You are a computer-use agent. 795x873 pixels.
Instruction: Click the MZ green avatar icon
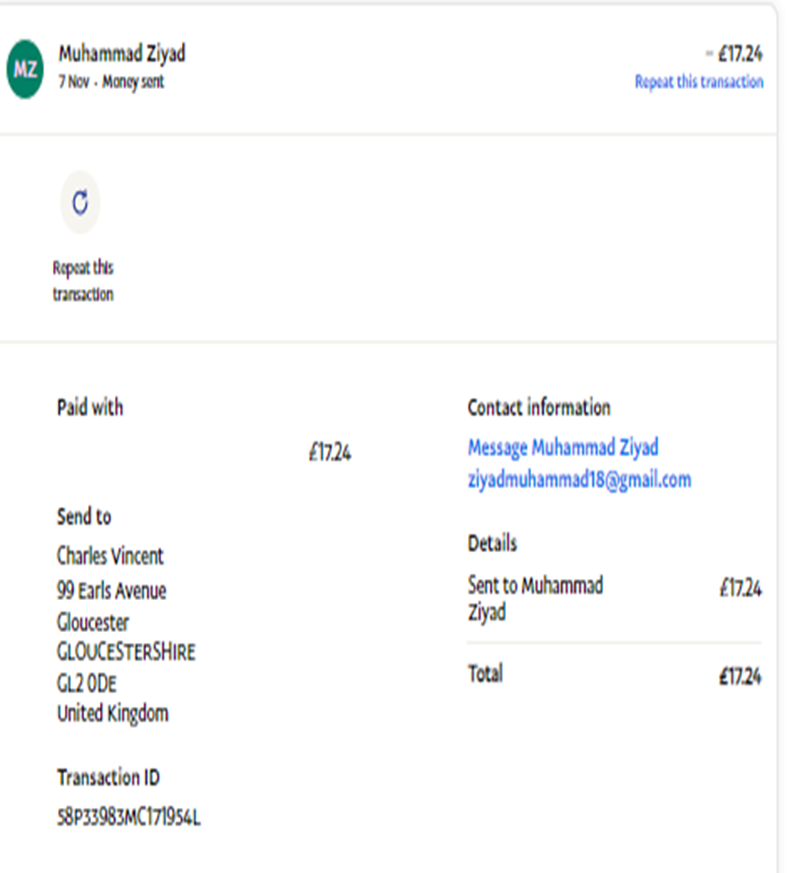point(25,68)
